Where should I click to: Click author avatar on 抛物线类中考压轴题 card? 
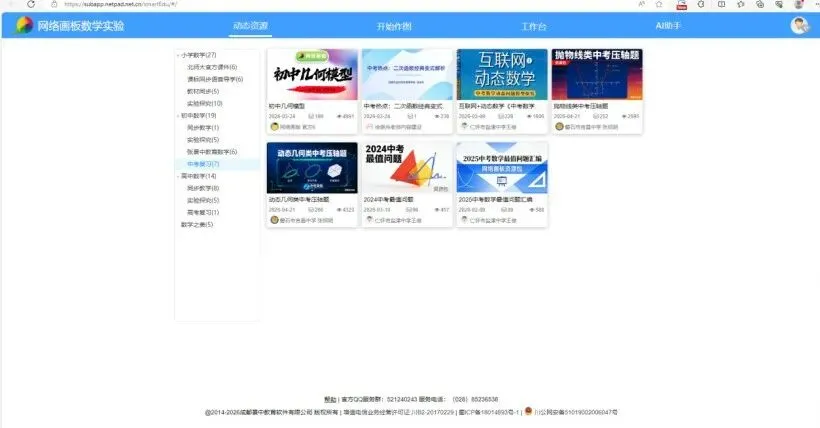point(559,127)
